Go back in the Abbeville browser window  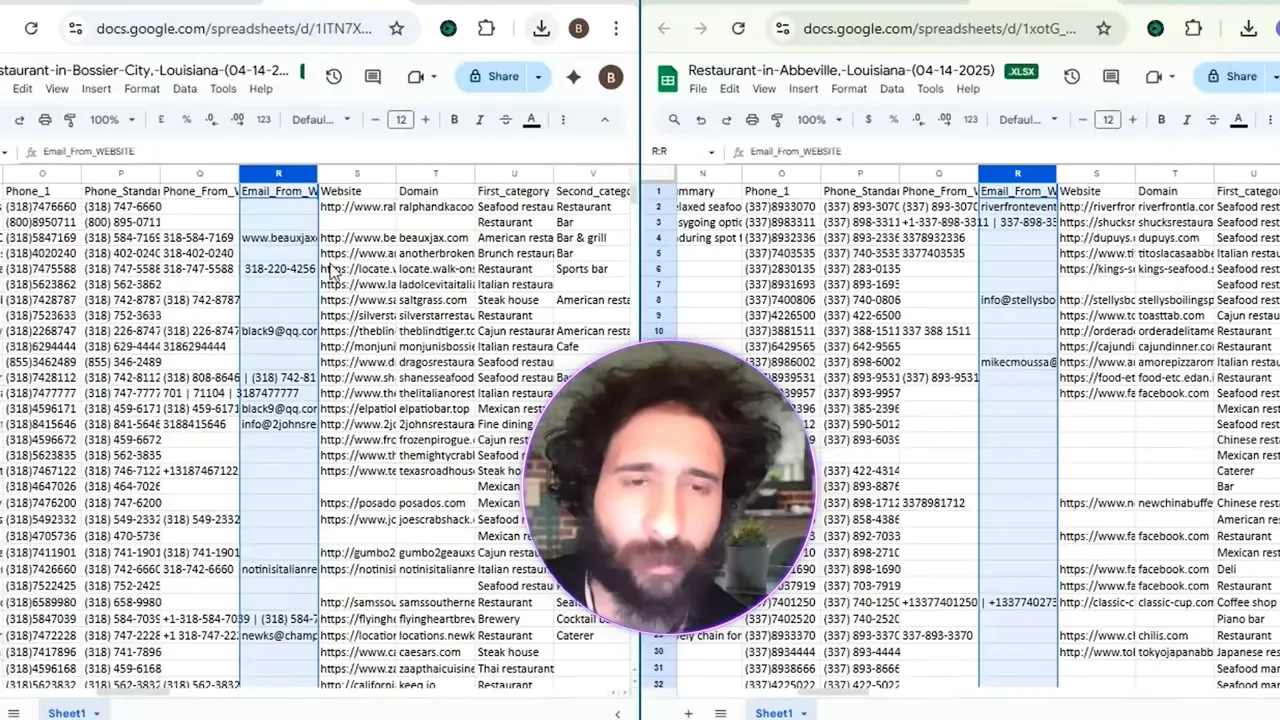[664, 29]
